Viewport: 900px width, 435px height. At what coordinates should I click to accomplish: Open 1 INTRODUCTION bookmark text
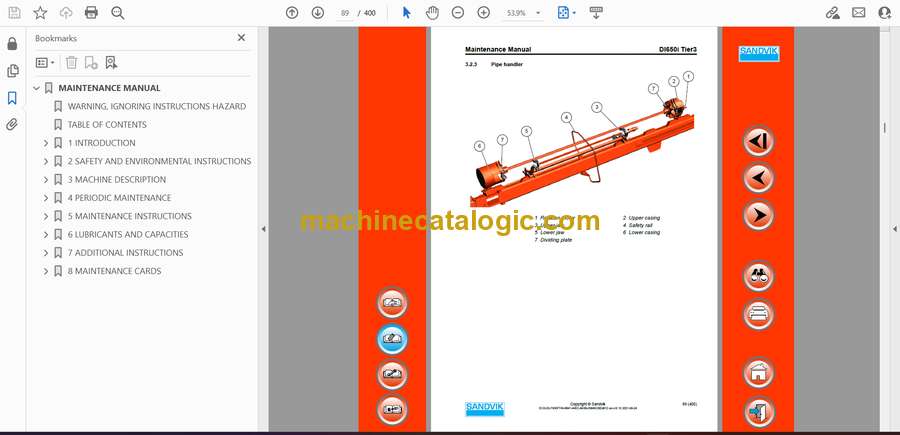point(102,143)
